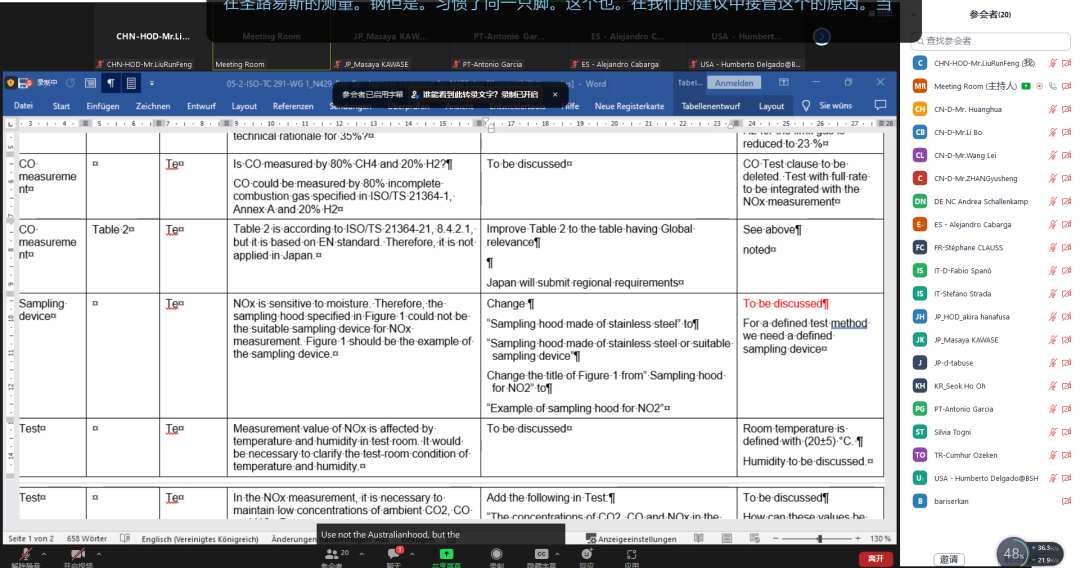
Task: Click the Word undo/repeat icon in title bar
Action: pyautogui.click(x=70, y=83)
